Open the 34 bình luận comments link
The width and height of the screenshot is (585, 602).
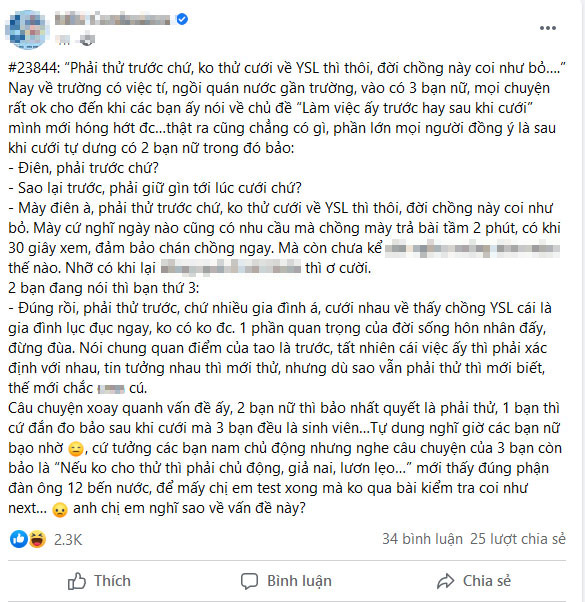422,539
